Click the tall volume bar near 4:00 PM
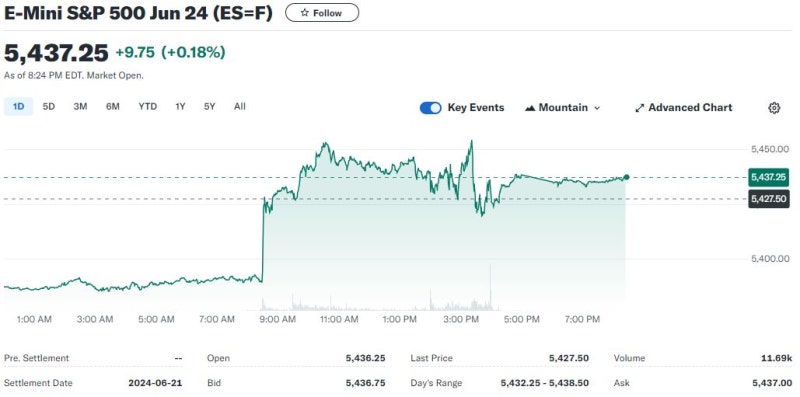Viewport: 800px width, 397px height. [x=490, y=287]
